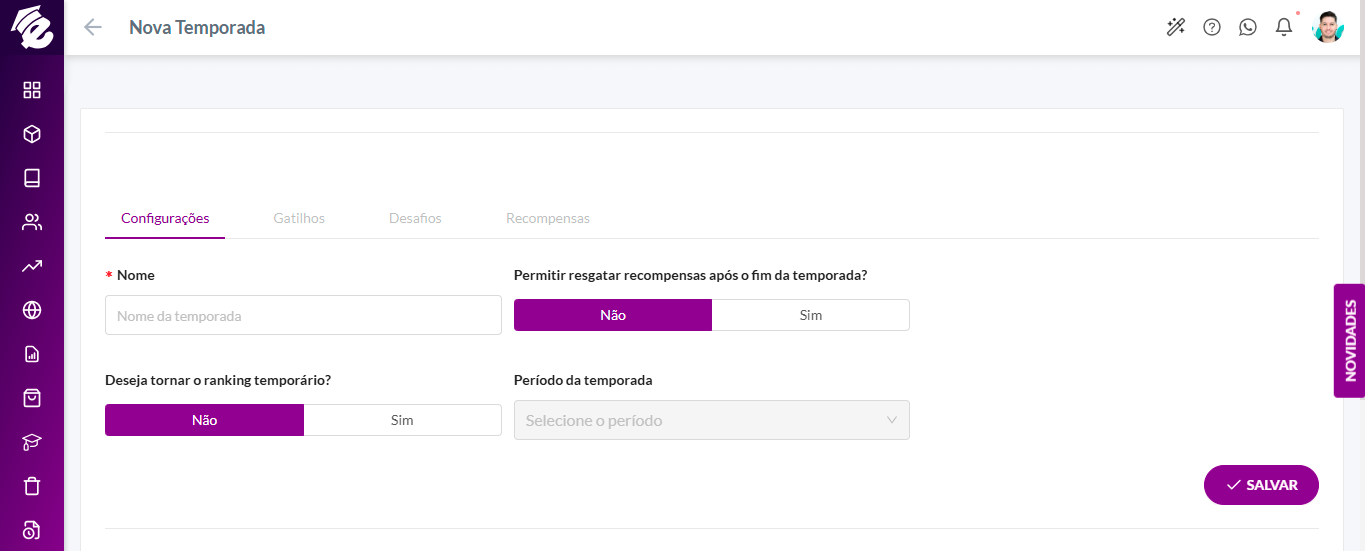Open the globe icon in sidebar
This screenshot has height=551, width=1365.
pos(32,310)
